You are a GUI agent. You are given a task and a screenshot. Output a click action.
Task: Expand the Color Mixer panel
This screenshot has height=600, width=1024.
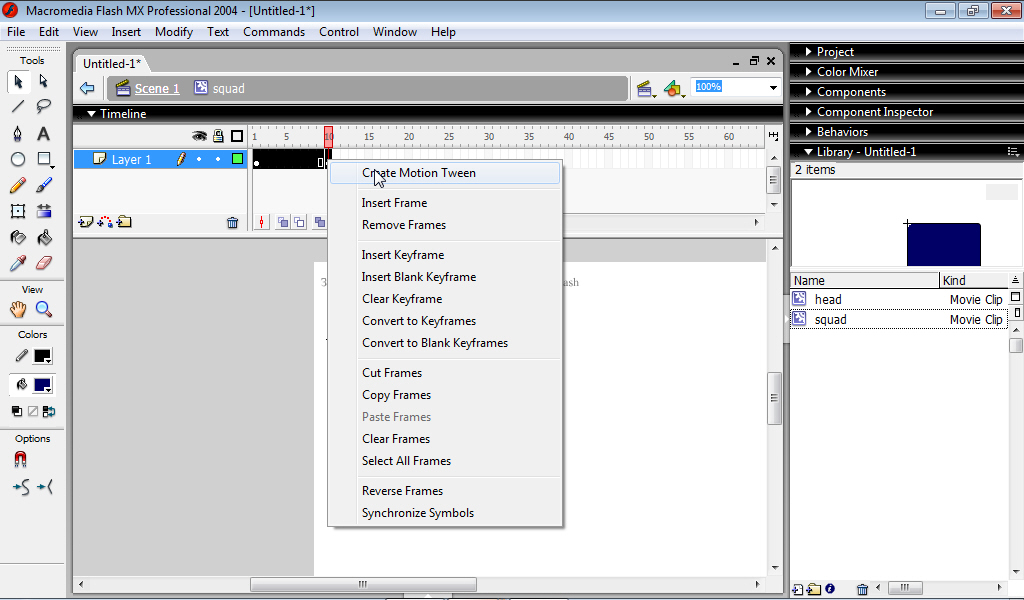tap(808, 72)
